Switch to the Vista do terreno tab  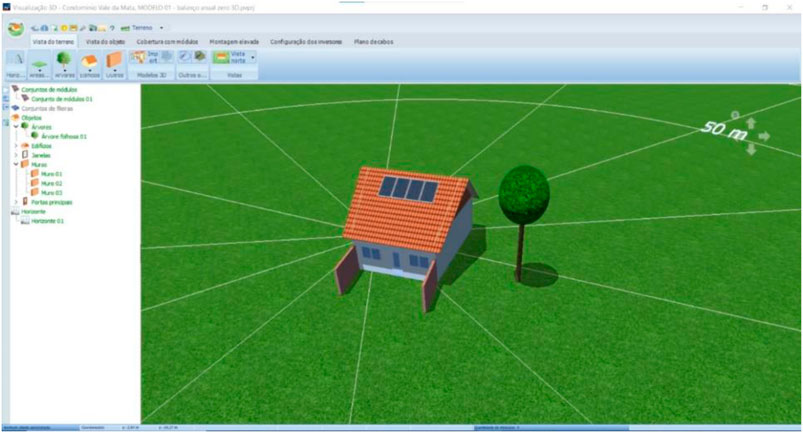click(x=53, y=42)
